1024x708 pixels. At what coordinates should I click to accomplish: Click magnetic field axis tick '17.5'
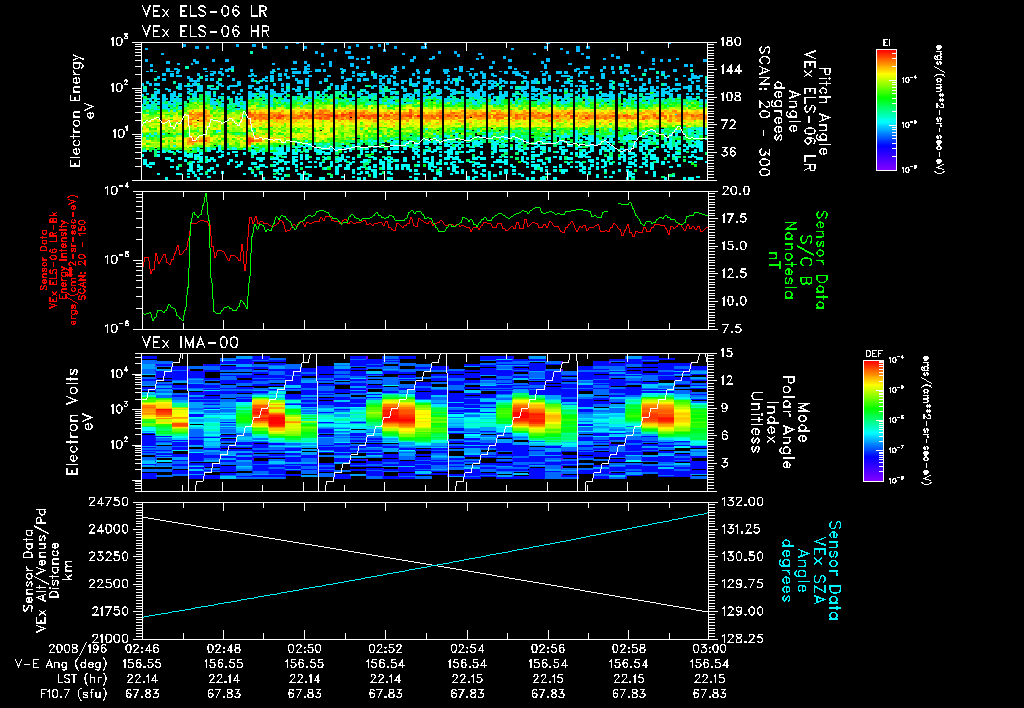click(x=734, y=219)
